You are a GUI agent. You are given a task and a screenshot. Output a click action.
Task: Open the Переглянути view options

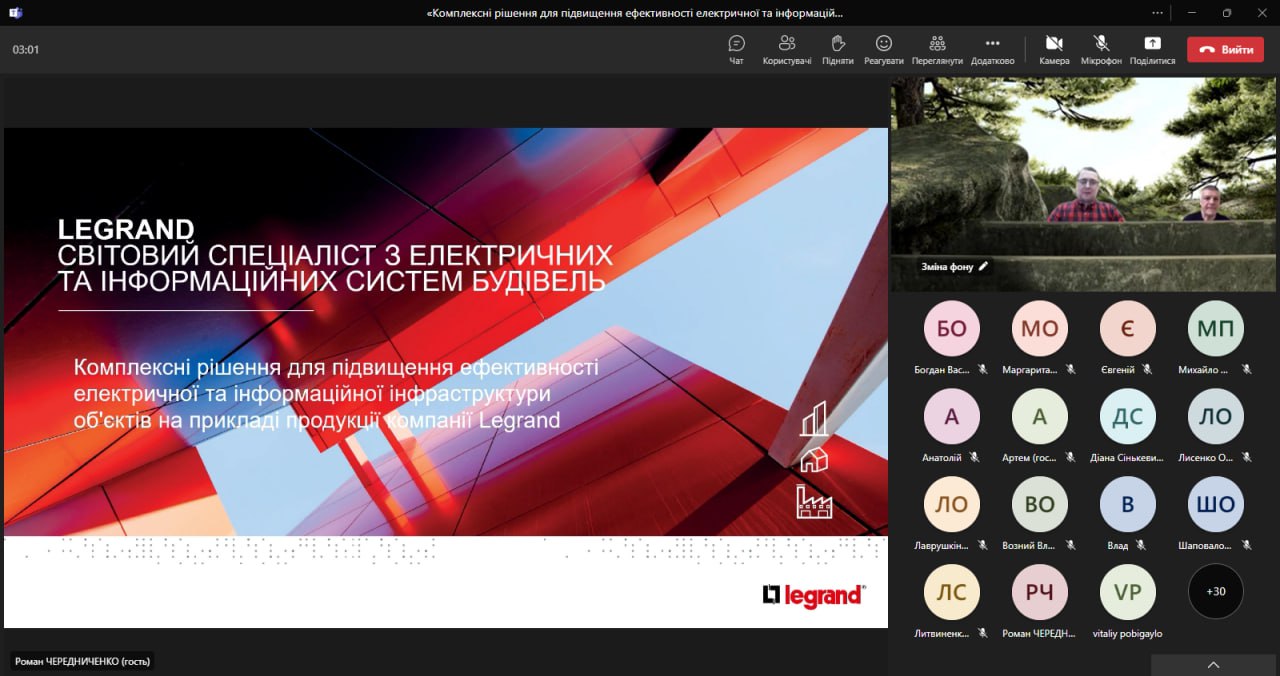[937, 50]
